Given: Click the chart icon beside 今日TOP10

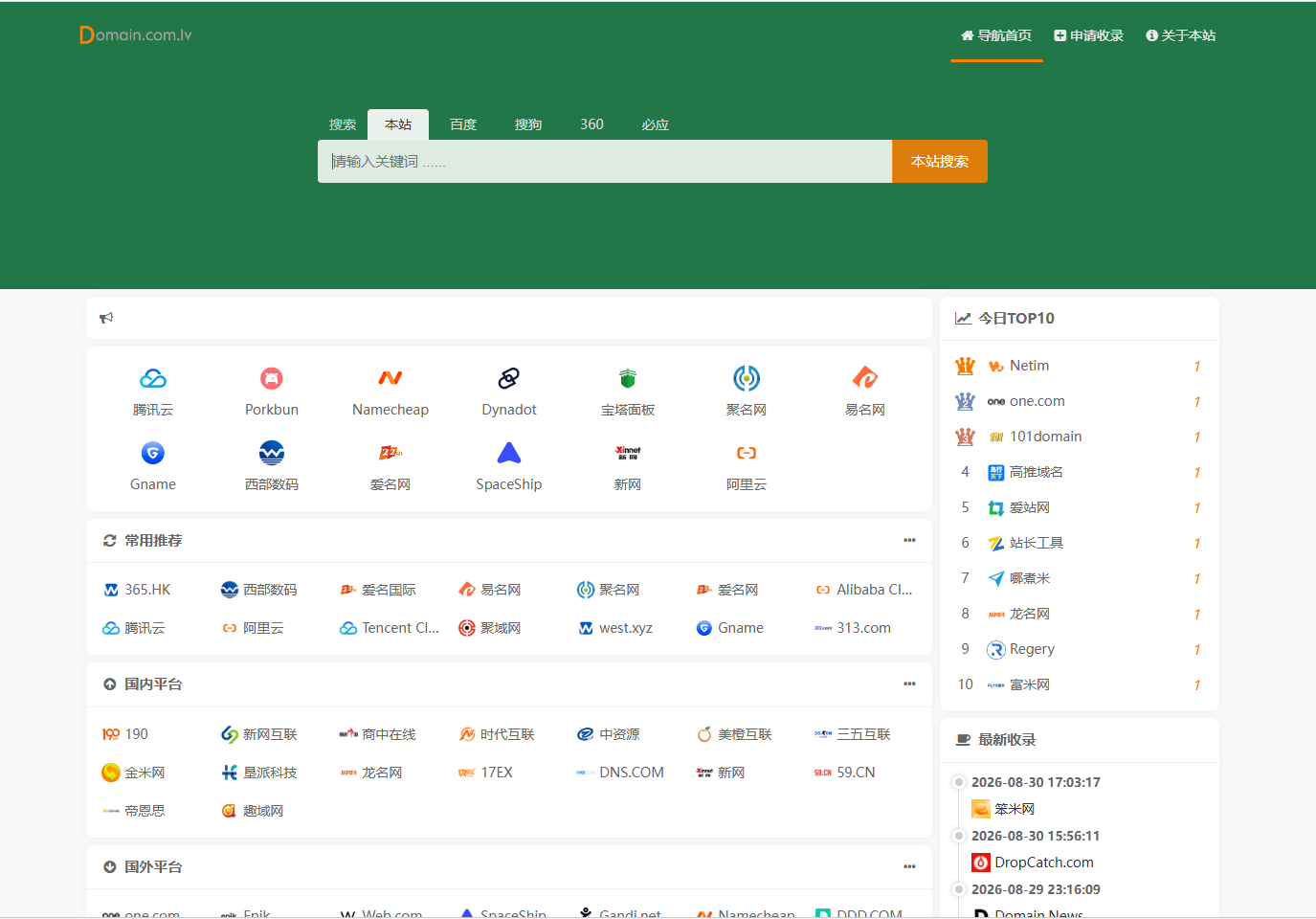Looking at the screenshot, I should point(963,319).
